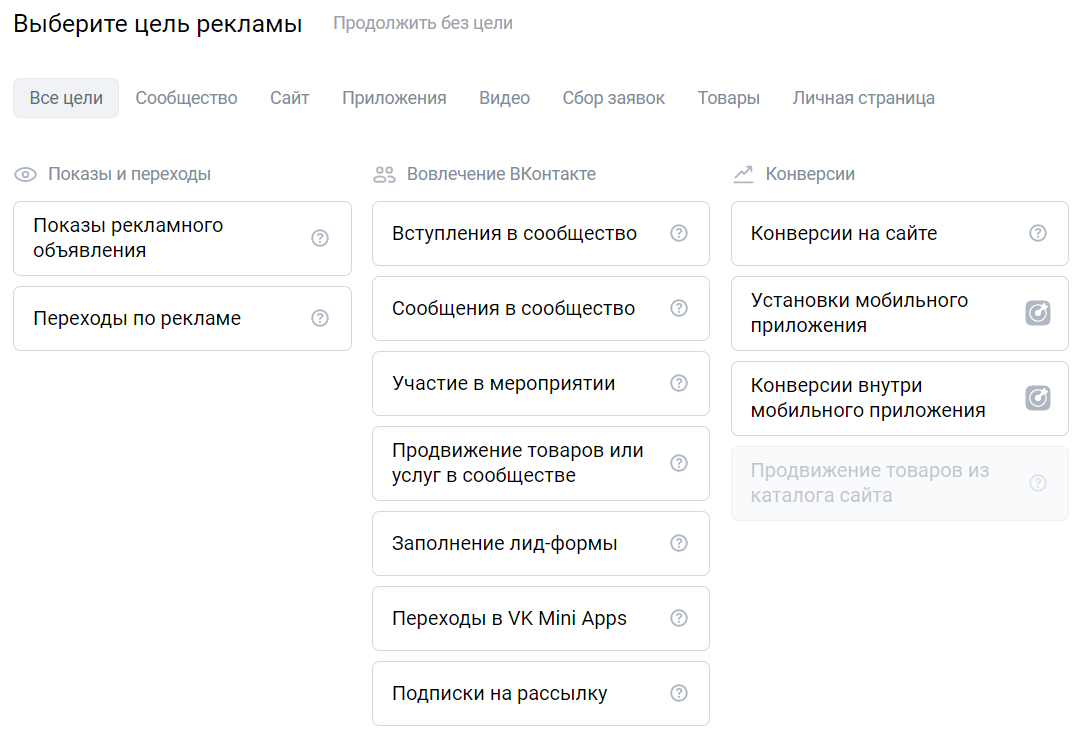
Task: Switch to the Сообщество tab
Action: pyautogui.click(x=186, y=98)
